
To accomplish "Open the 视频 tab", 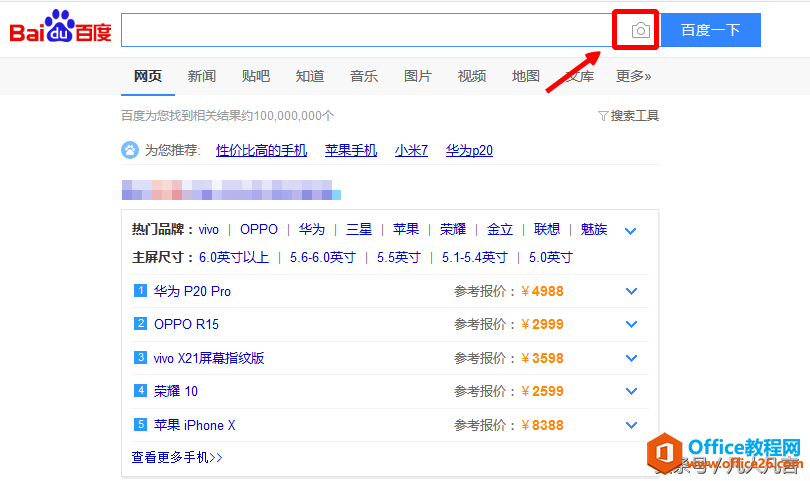I will pos(472,76).
